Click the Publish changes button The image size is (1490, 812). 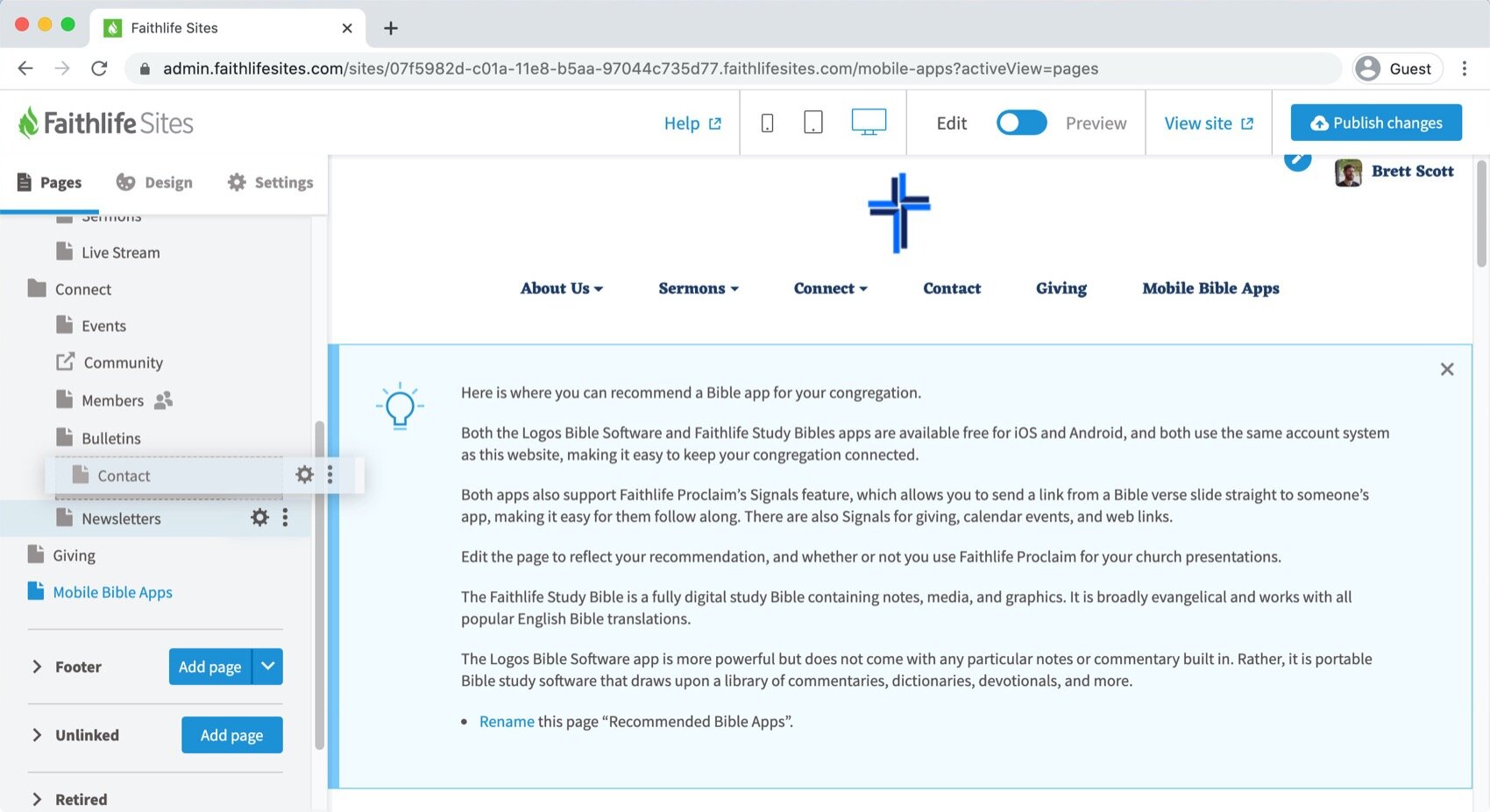point(1376,123)
